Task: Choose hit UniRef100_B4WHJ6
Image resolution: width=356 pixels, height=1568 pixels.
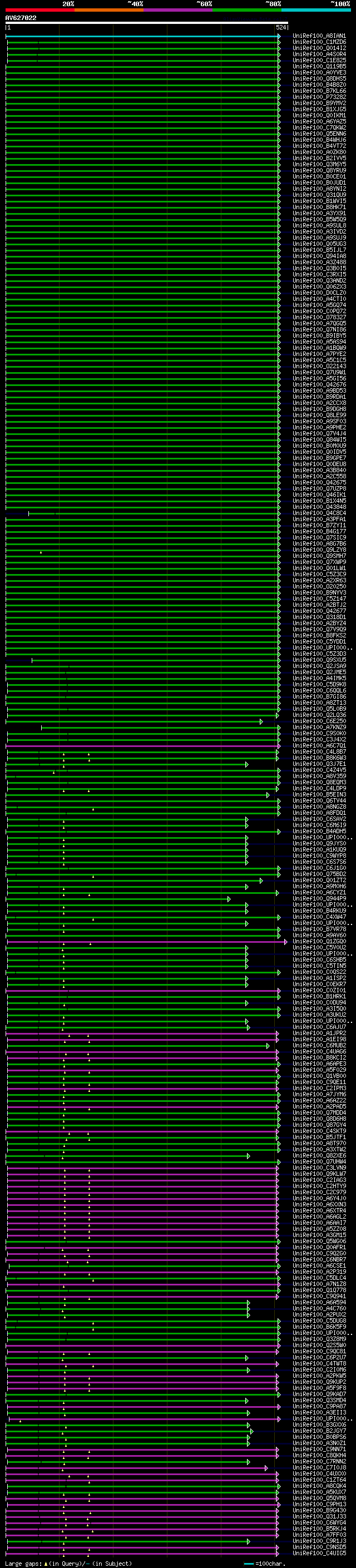Action: click(x=319, y=140)
